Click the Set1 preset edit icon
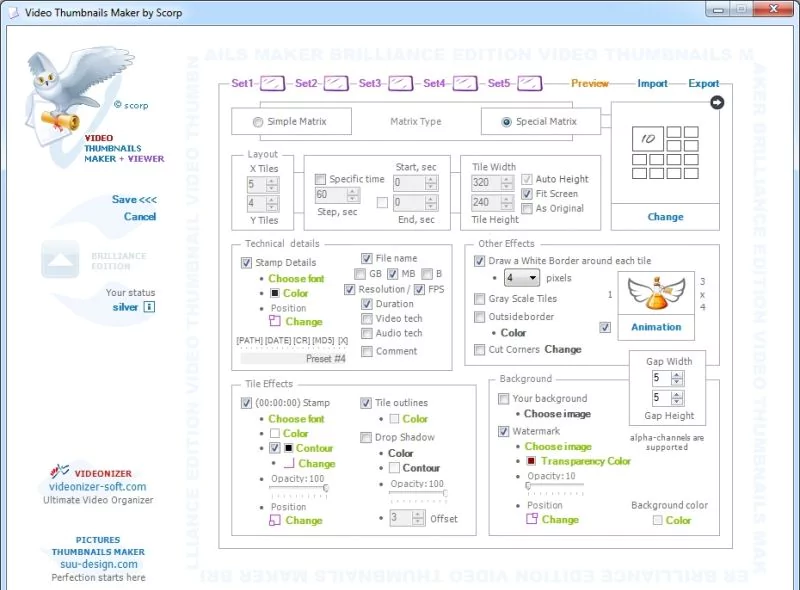 tap(274, 84)
